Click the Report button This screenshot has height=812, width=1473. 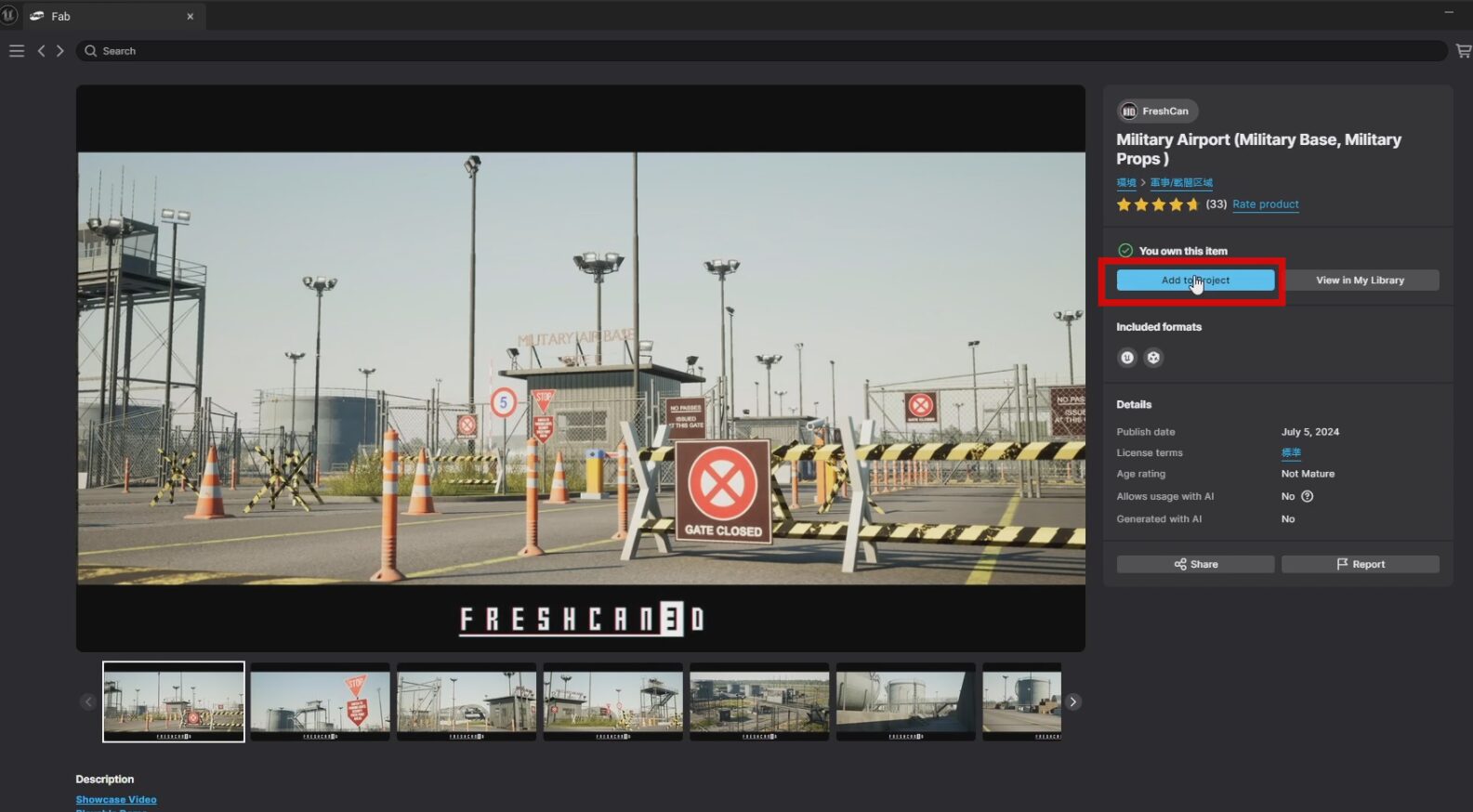tap(1360, 564)
